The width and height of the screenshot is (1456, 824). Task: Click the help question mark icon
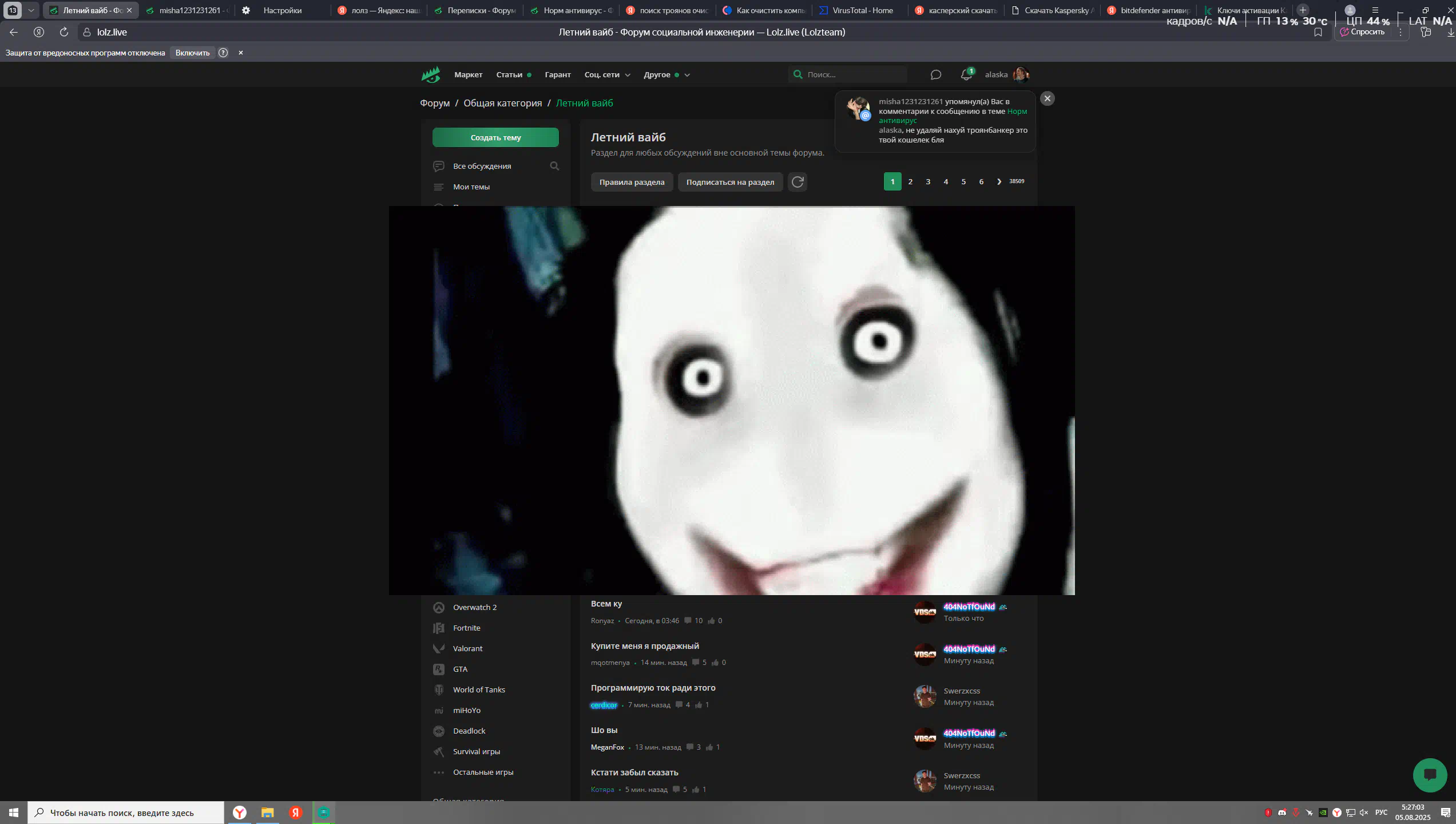point(223,53)
